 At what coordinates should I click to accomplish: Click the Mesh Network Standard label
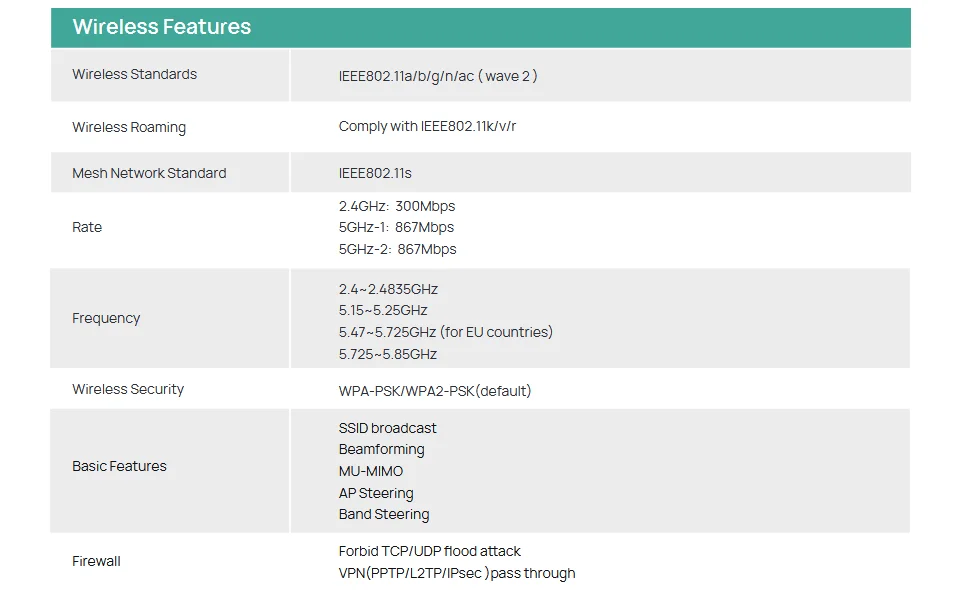[149, 173]
